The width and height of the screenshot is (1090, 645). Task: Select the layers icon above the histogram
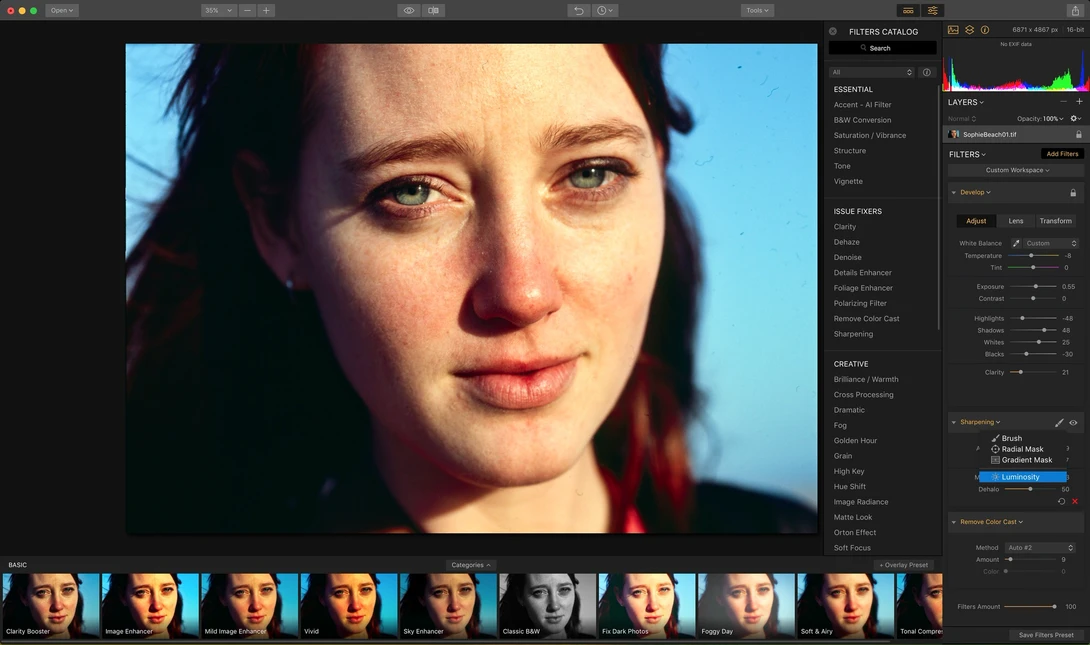(x=969, y=30)
